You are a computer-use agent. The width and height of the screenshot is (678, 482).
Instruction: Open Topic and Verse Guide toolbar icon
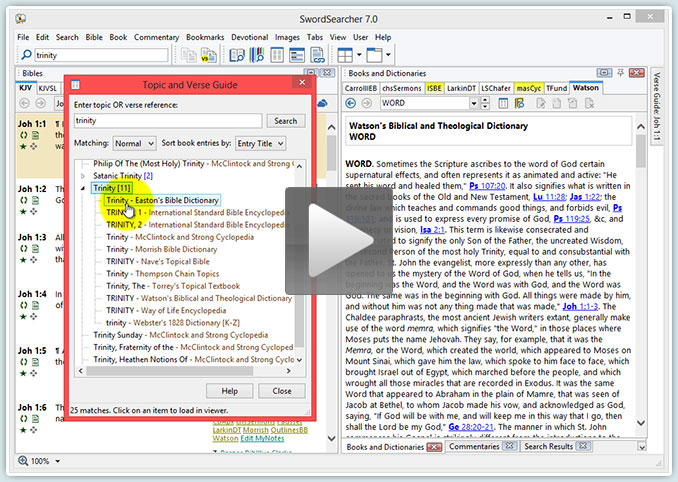click(x=277, y=55)
